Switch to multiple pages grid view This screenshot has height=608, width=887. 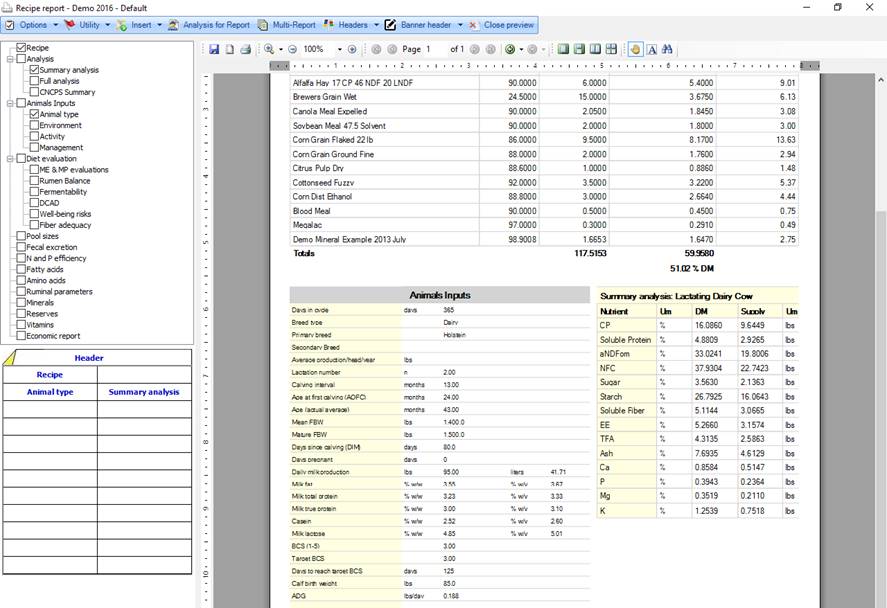611,49
